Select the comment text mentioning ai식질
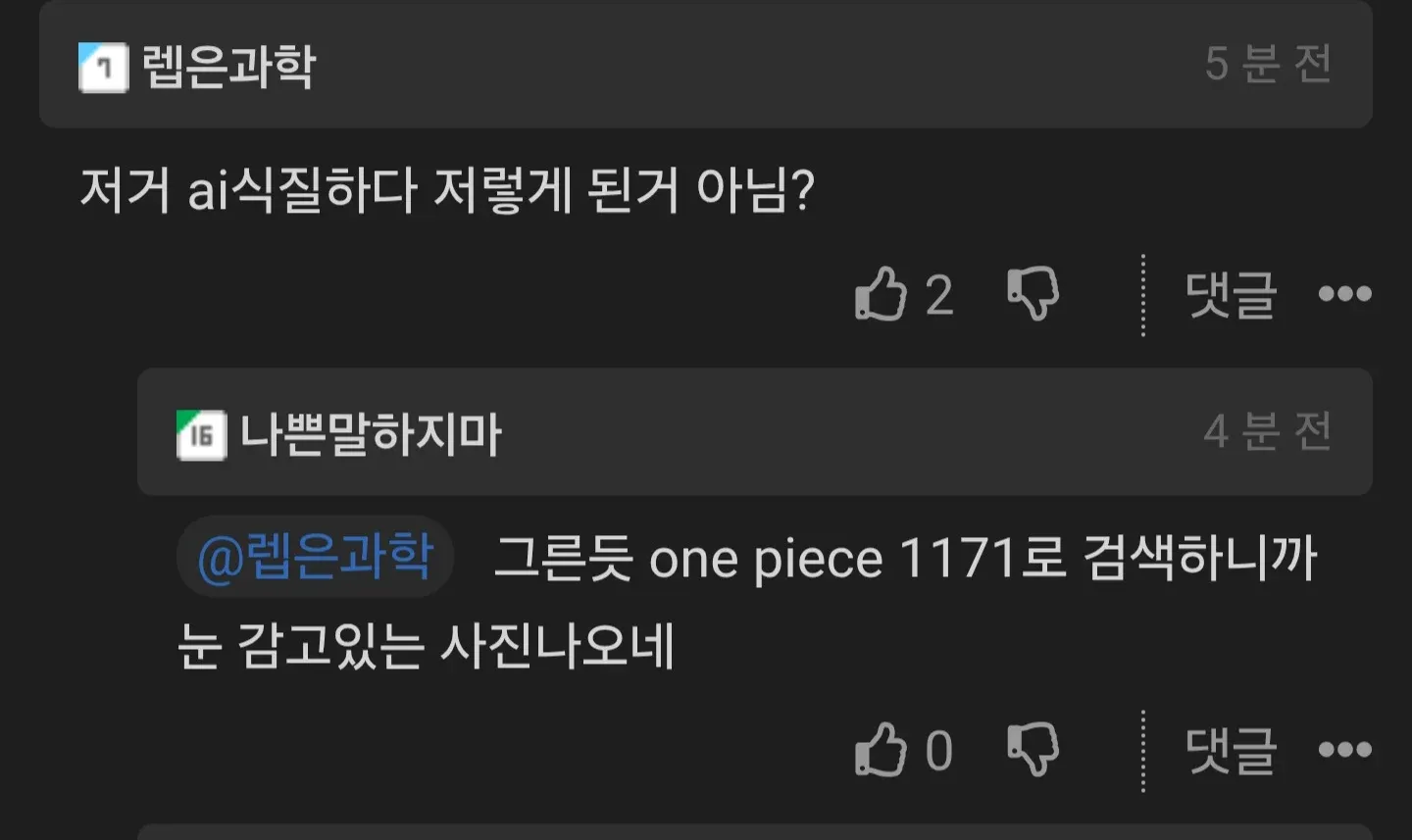Image resolution: width=1412 pixels, height=840 pixels. 449,191
